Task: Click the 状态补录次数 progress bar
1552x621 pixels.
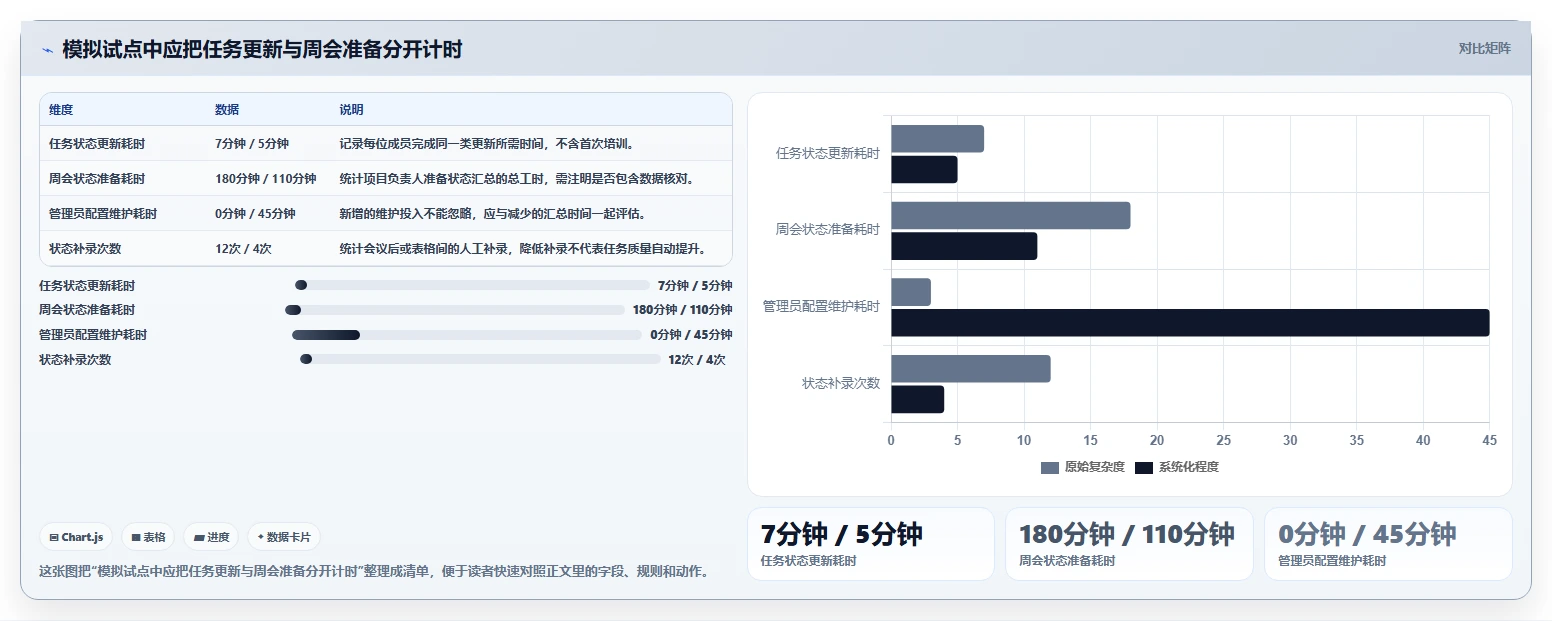Action: [x=480, y=359]
